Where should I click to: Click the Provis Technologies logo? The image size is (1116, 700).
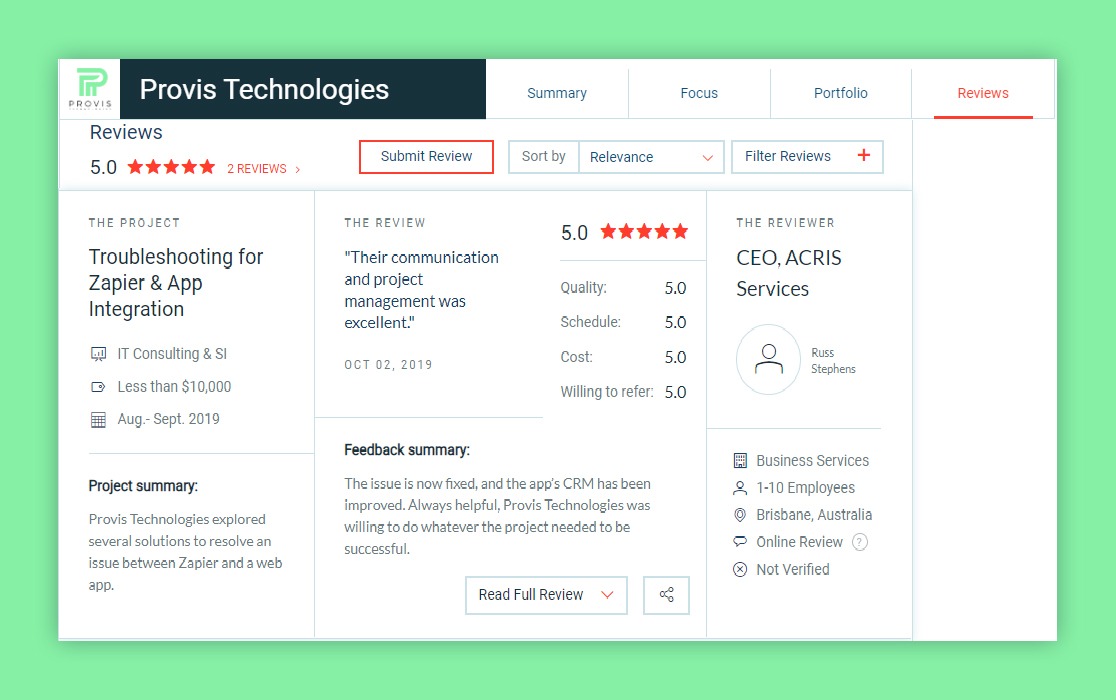click(x=89, y=88)
